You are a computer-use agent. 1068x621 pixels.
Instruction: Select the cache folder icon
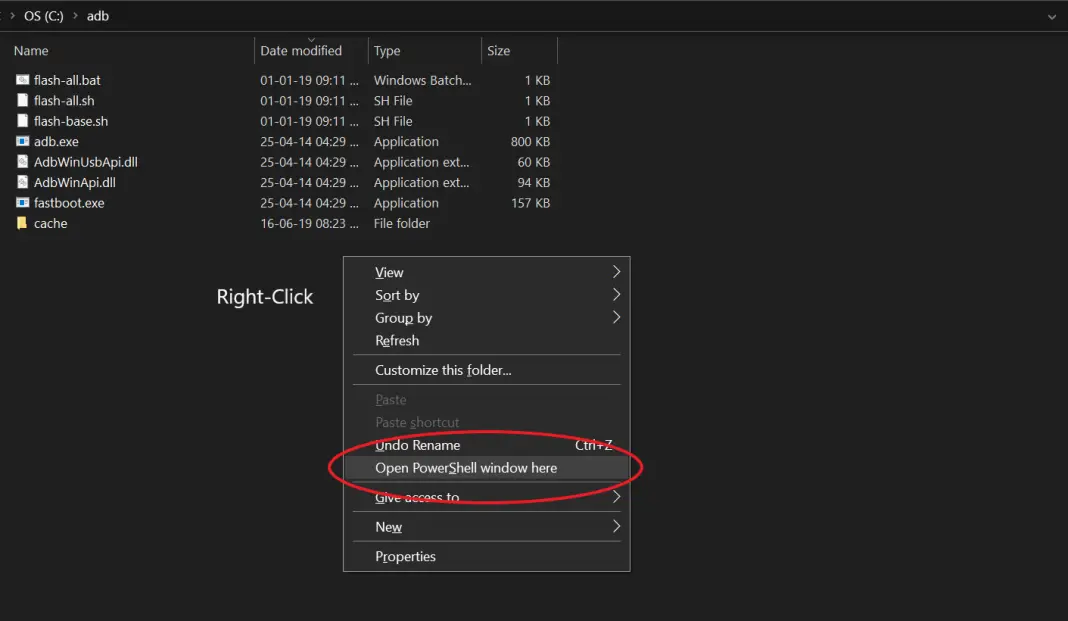click(23, 224)
